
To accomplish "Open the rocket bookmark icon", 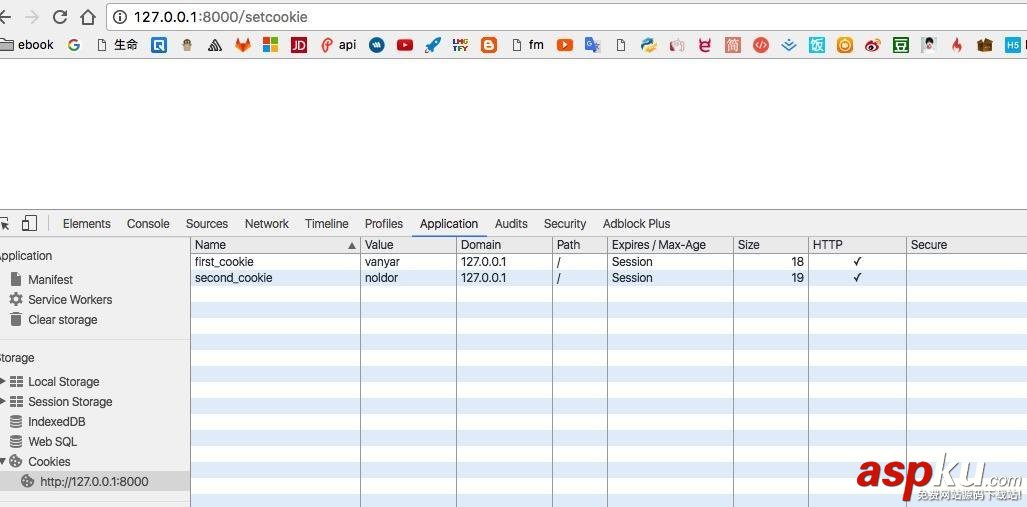I will tap(432, 45).
